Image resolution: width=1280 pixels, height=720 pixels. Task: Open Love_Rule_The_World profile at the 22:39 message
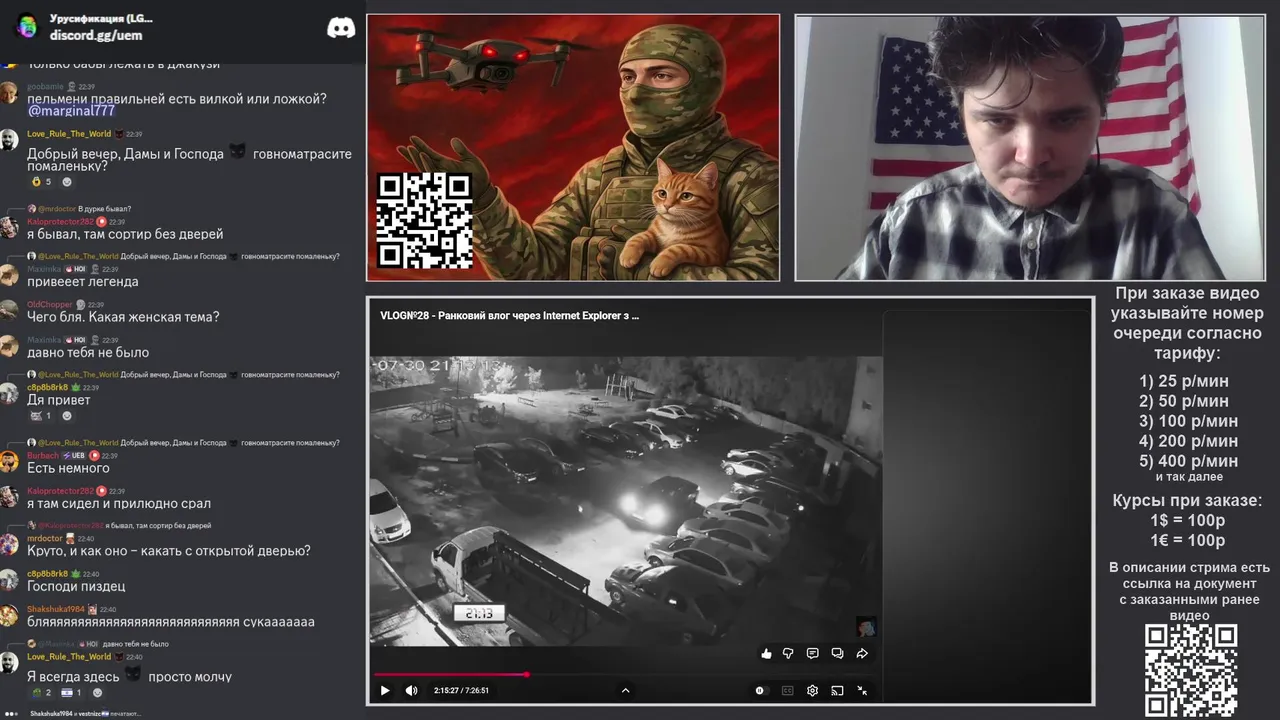point(69,134)
